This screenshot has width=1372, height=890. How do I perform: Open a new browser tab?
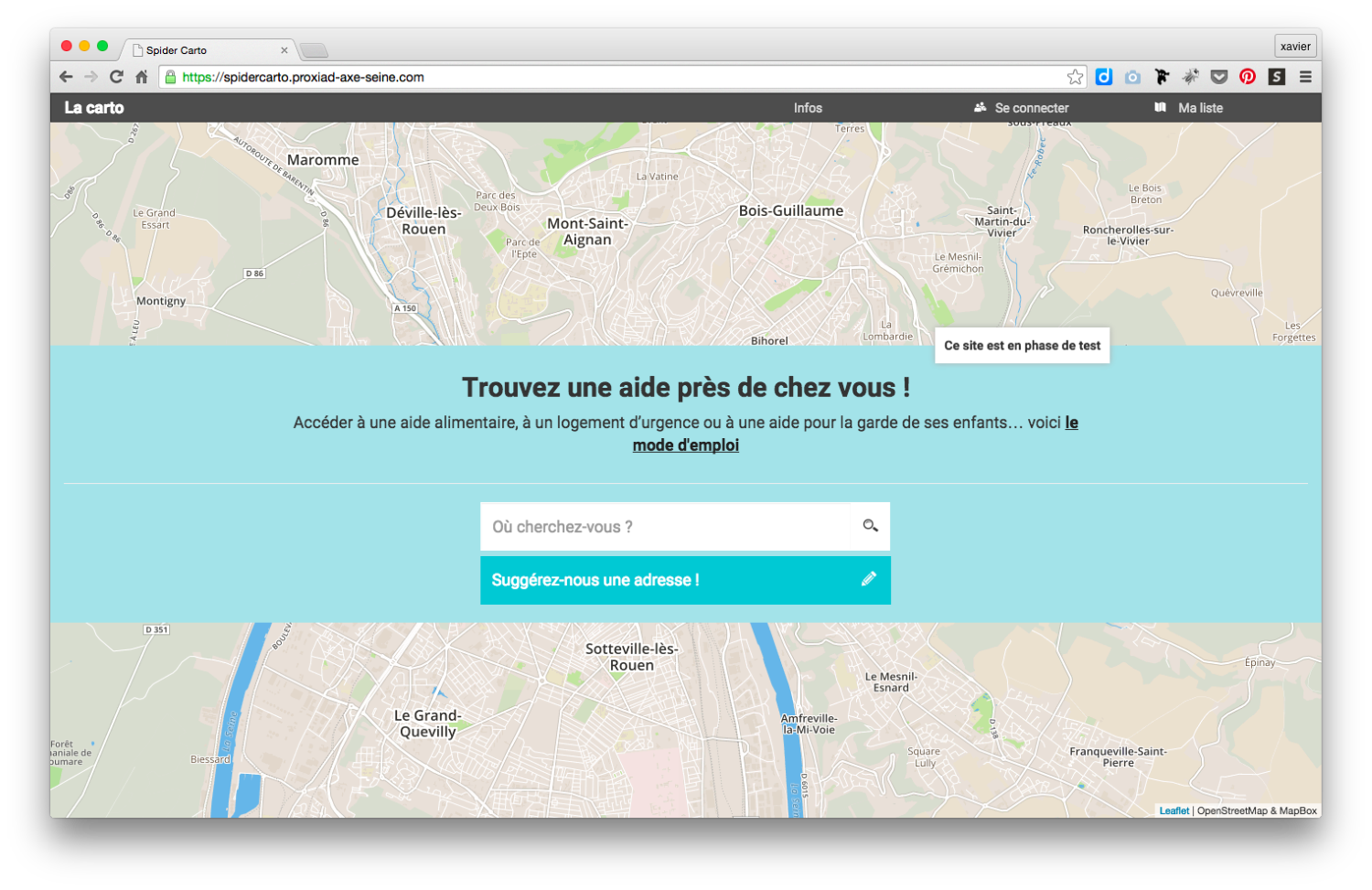point(314,50)
